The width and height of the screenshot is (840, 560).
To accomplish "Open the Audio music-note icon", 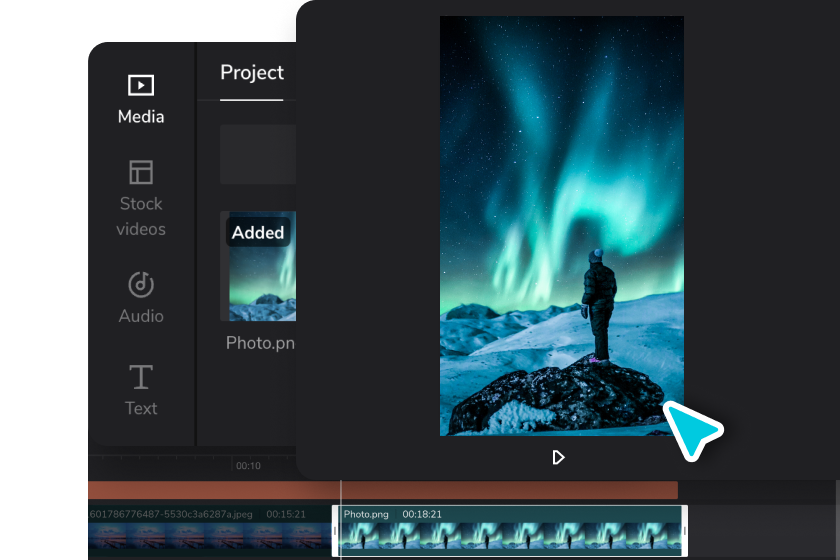I will [141, 284].
